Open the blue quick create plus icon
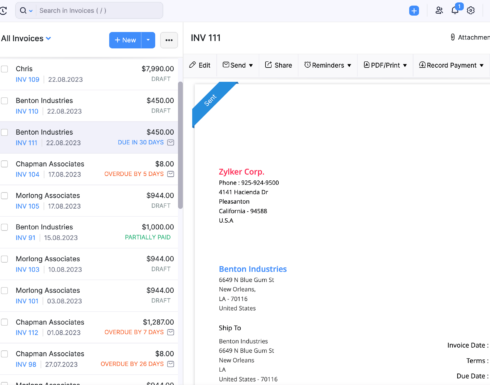Viewport: 490px width, 385px height. (x=414, y=11)
